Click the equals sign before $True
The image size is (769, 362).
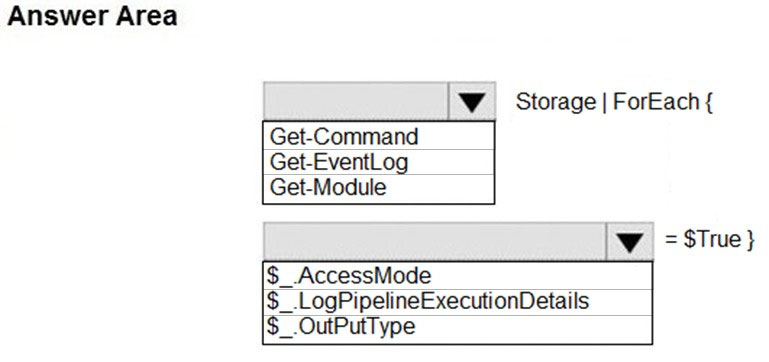pyautogui.click(x=671, y=240)
